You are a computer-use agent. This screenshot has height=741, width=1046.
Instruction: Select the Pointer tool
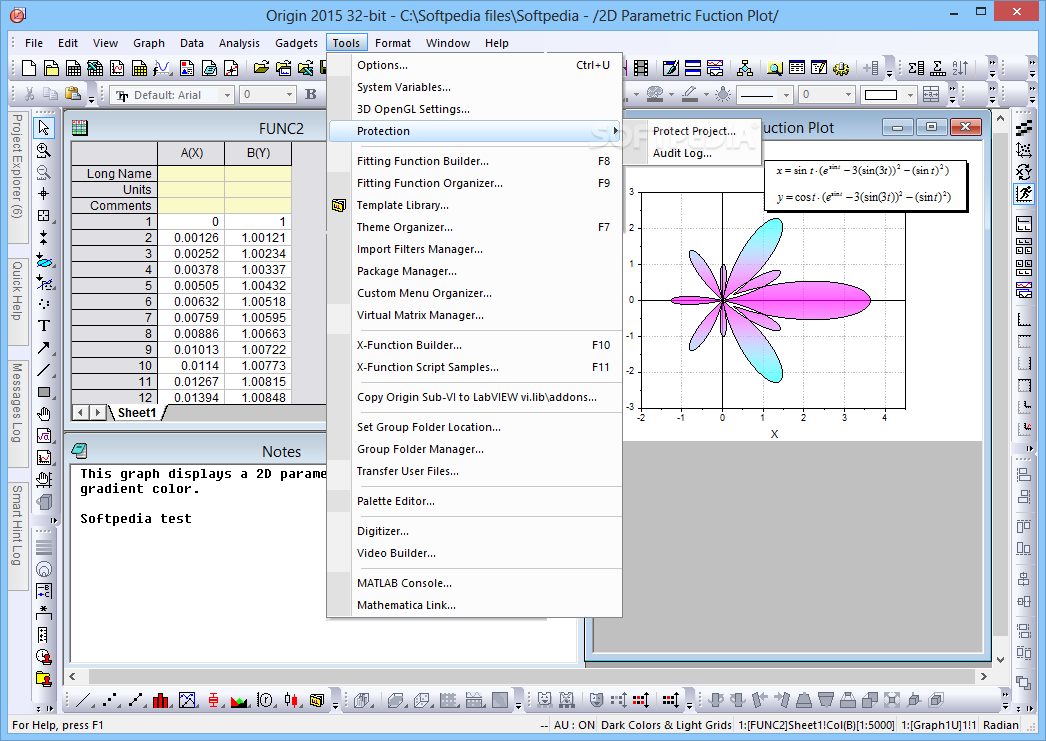(44, 127)
